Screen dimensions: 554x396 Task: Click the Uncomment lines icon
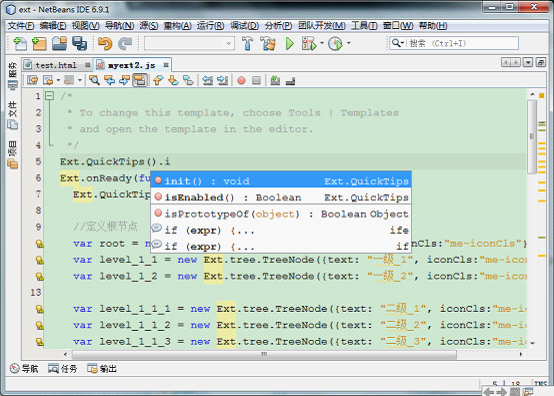tap(290, 81)
